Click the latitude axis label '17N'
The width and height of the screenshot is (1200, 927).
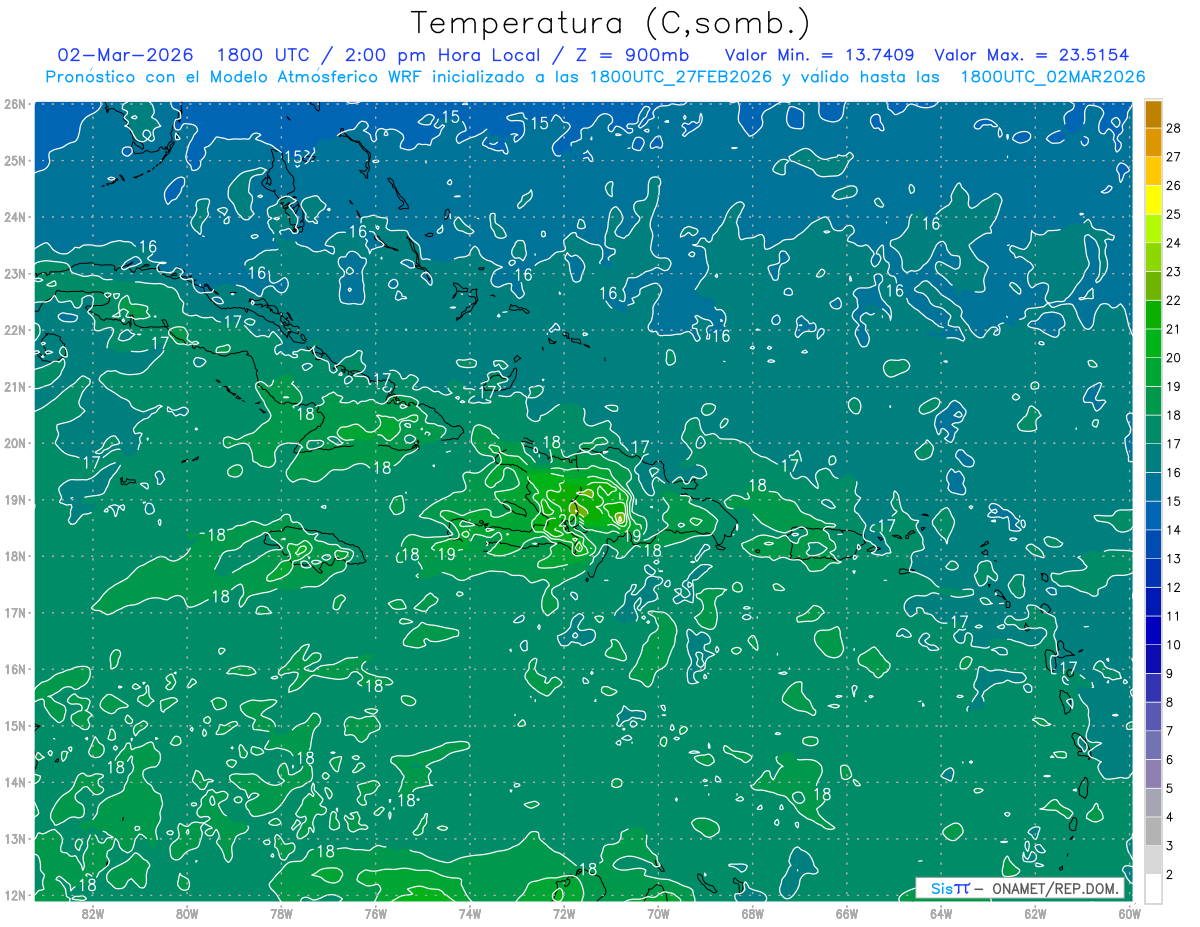(15, 613)
